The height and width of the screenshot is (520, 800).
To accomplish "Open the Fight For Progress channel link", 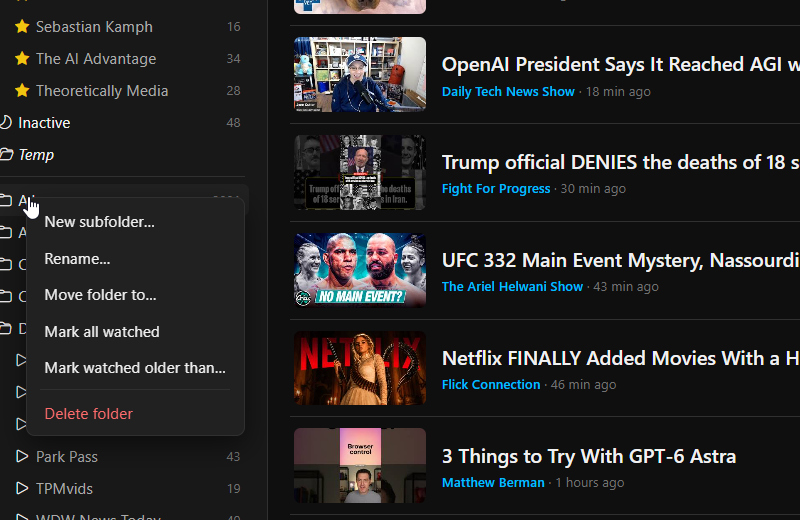I will click(x=496, y=188).
